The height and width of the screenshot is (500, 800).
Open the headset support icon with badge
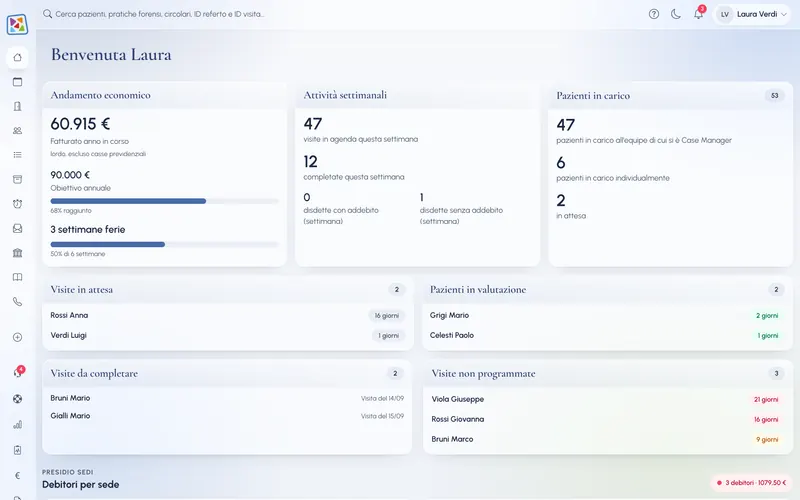tap(17, 373)
